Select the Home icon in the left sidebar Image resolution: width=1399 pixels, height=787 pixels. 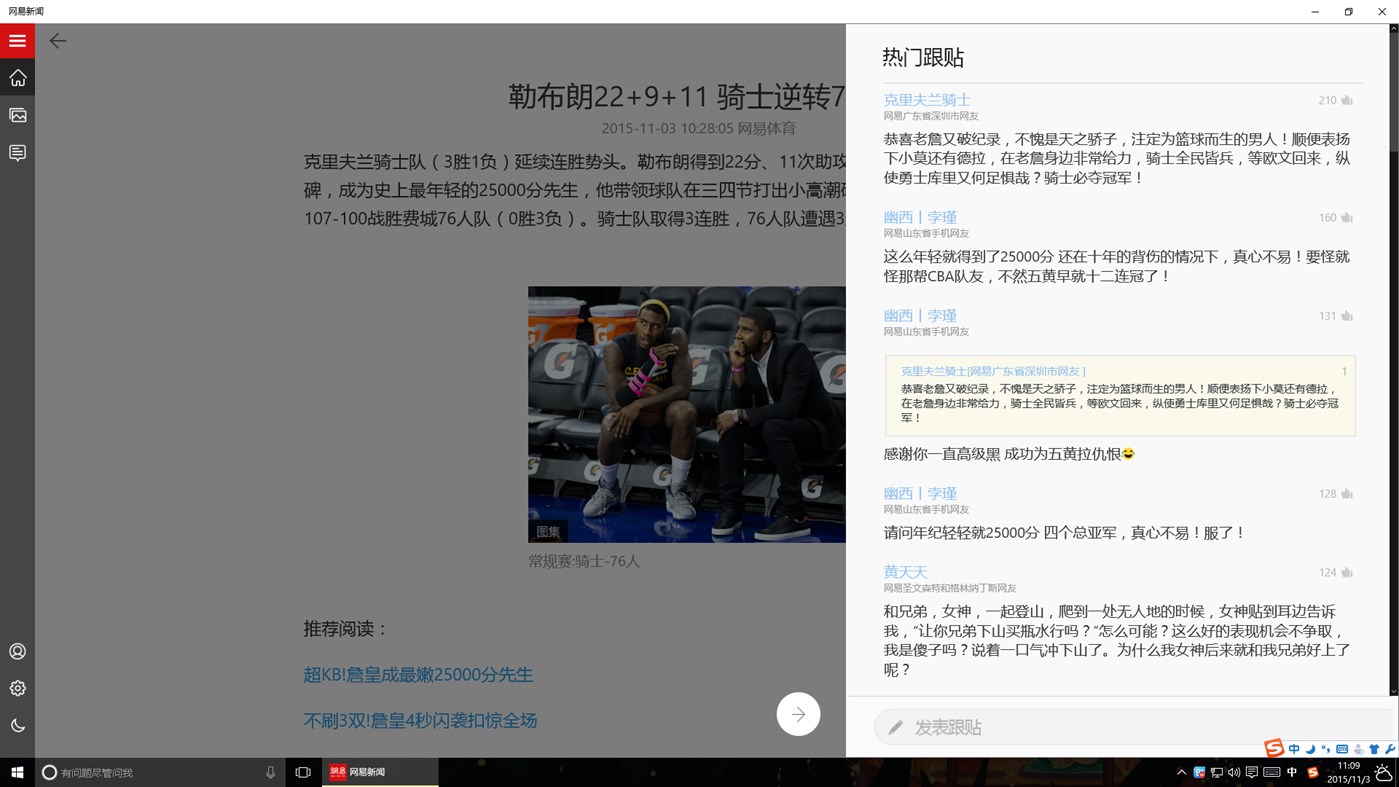point(17,77)
